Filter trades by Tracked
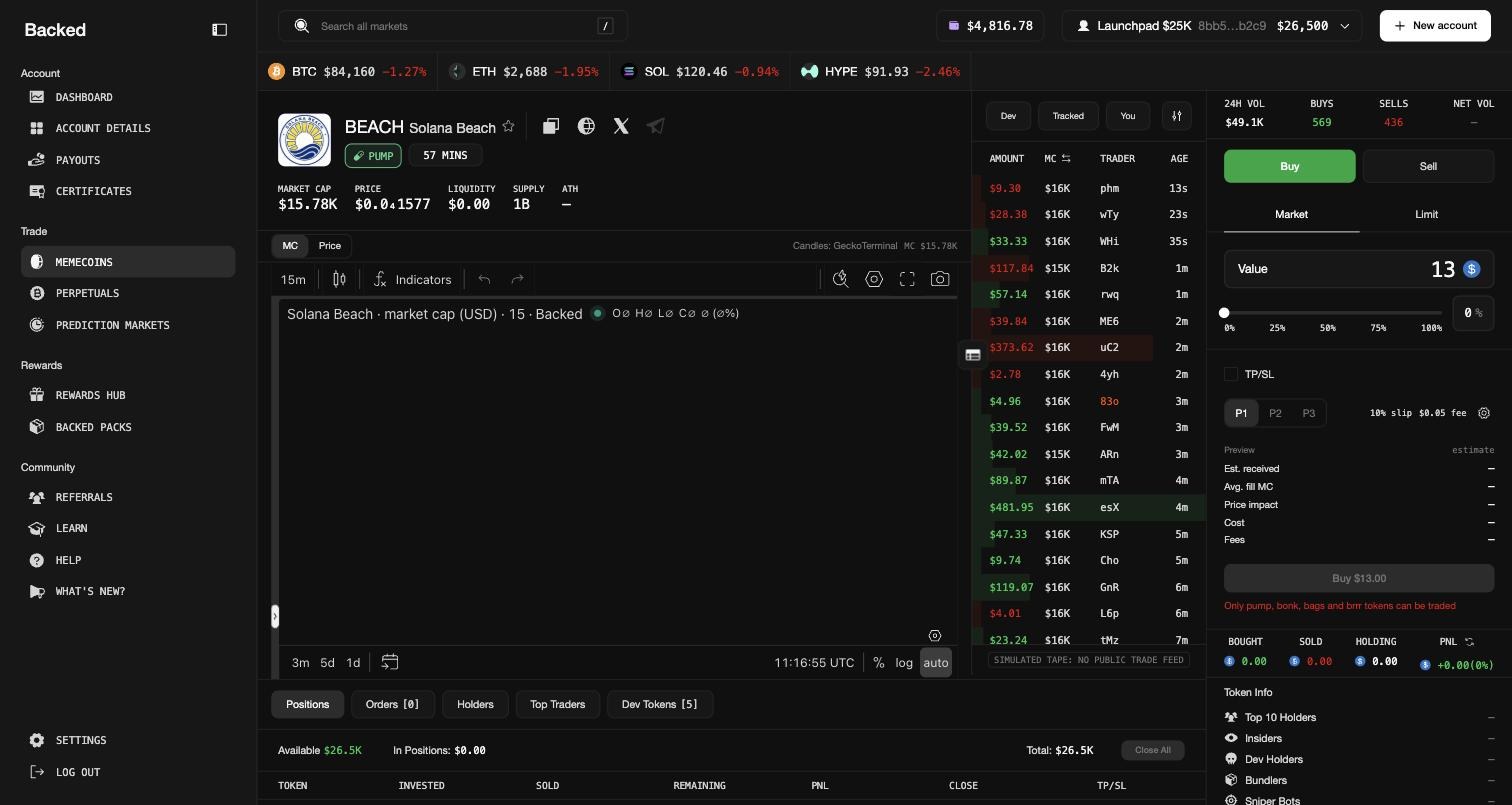This screenshot has height=805, width=1512. click(1068, 116)
